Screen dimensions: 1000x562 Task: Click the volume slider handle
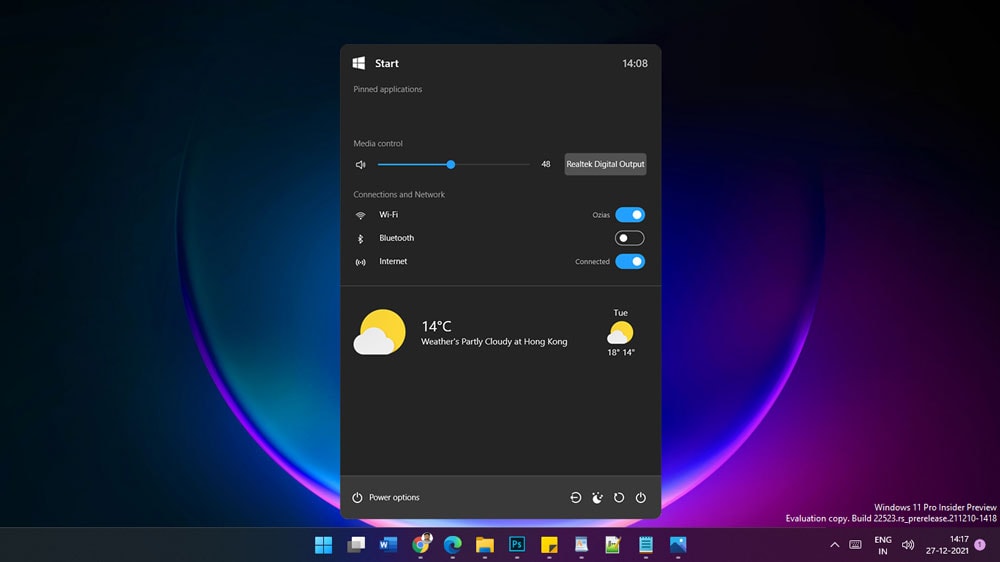(x=451, y=165)
